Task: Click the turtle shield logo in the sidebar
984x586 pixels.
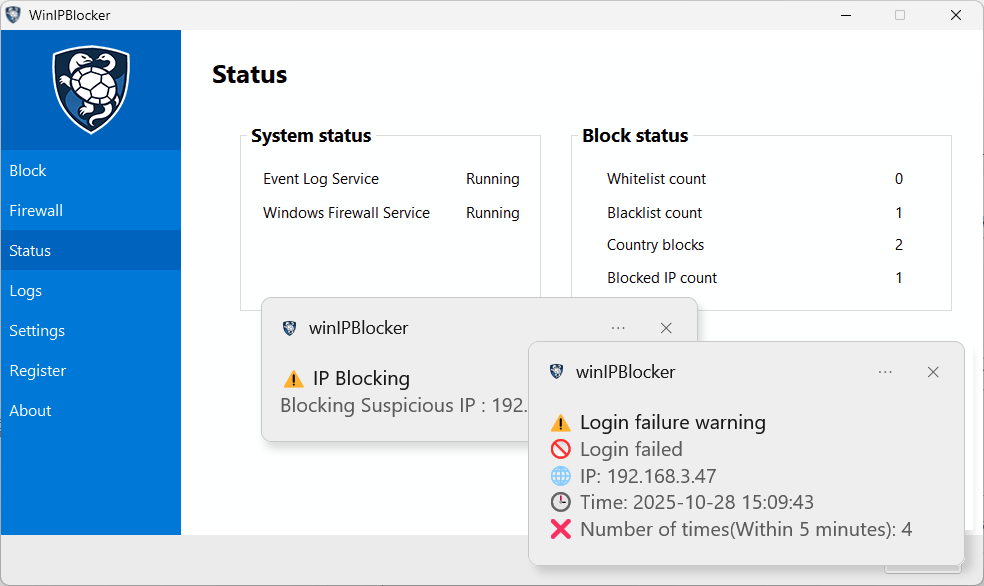Action: [90, 90]
